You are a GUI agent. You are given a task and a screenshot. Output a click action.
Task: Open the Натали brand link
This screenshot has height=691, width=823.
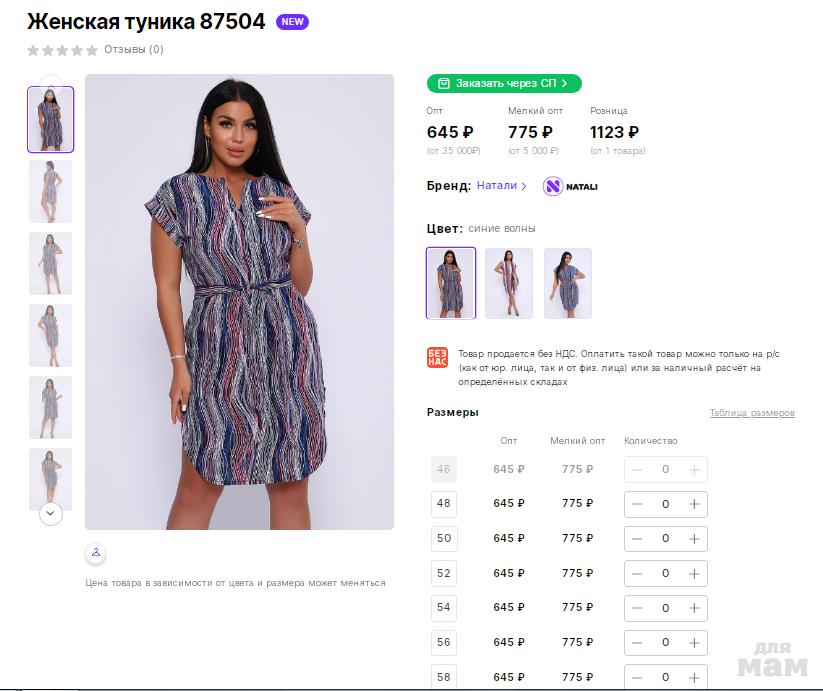501,186
